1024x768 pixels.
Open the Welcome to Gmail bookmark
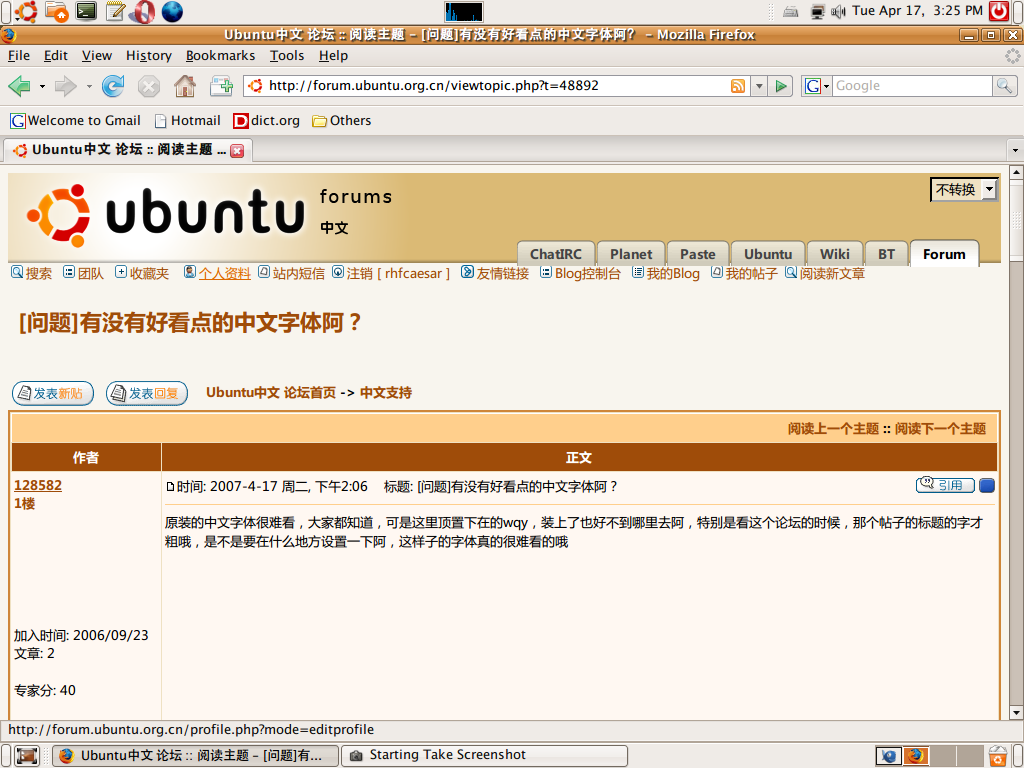point(76,121)
